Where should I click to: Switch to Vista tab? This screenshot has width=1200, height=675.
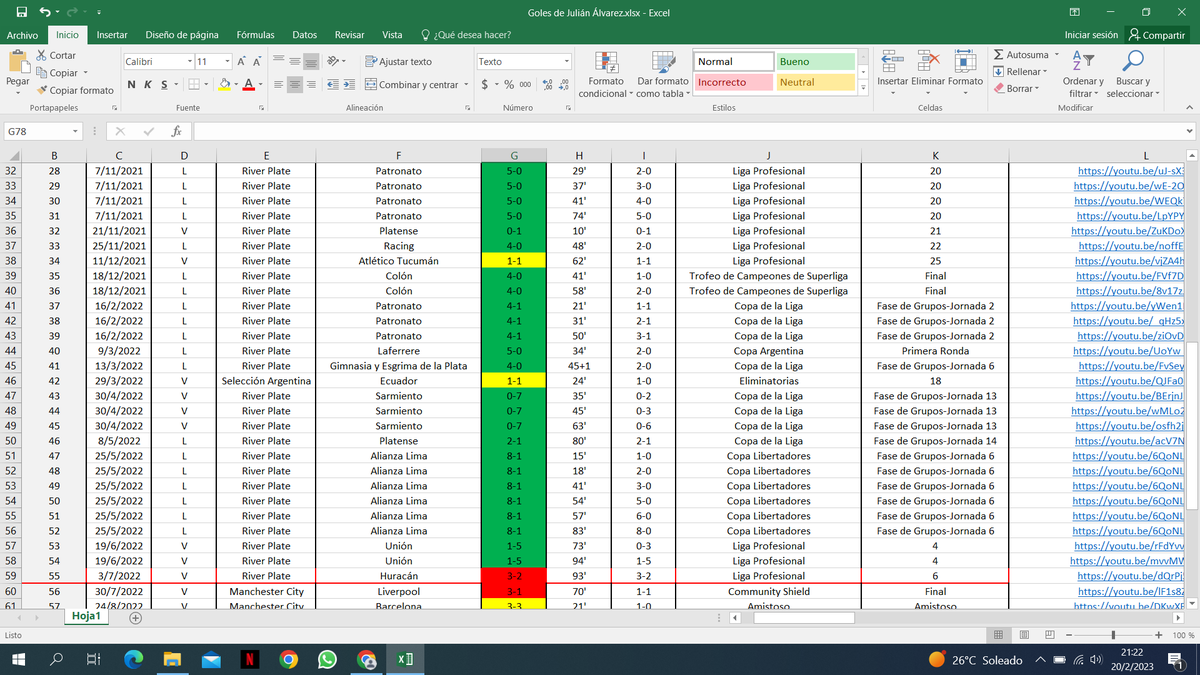point(392,35)
